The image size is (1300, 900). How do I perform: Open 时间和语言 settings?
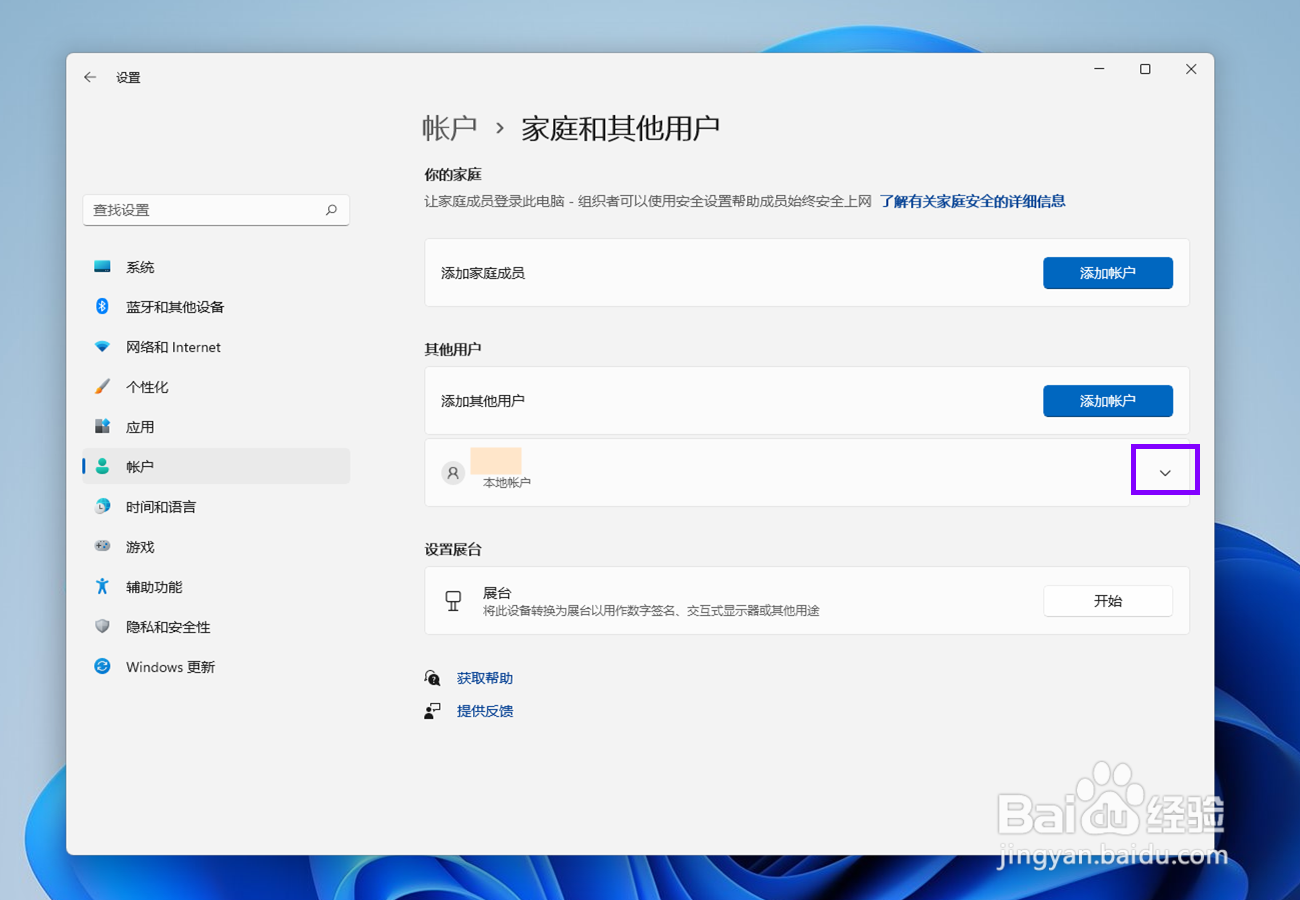(x=216, y=507)
